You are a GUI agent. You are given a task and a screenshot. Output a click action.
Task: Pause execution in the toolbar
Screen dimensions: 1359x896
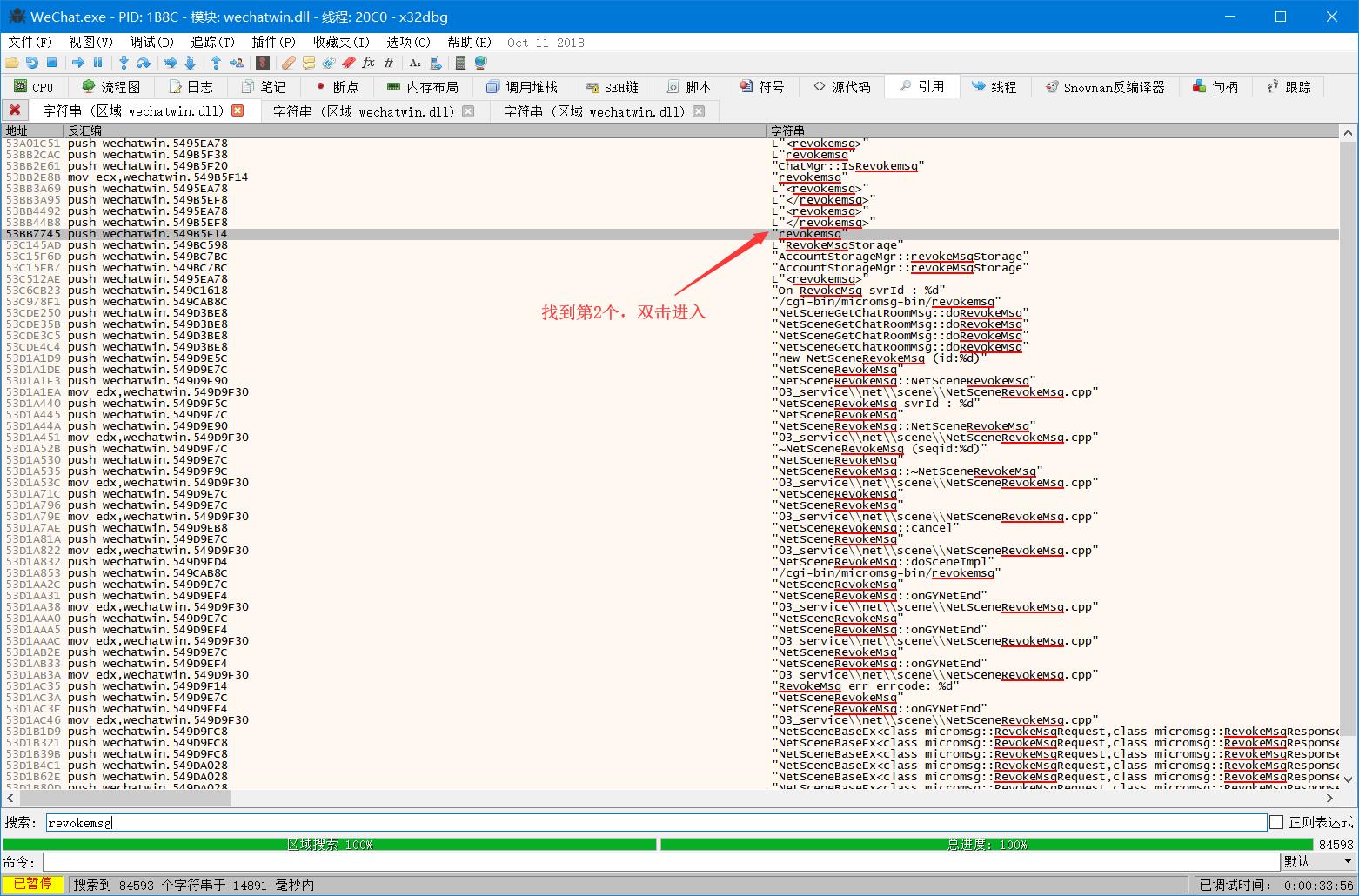coord(97,63)
